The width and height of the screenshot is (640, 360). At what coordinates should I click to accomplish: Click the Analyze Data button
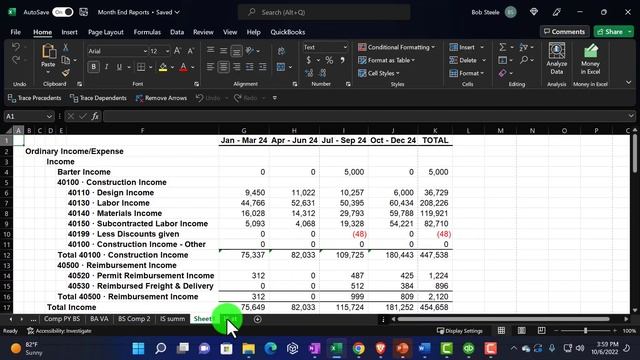[557, 59]
